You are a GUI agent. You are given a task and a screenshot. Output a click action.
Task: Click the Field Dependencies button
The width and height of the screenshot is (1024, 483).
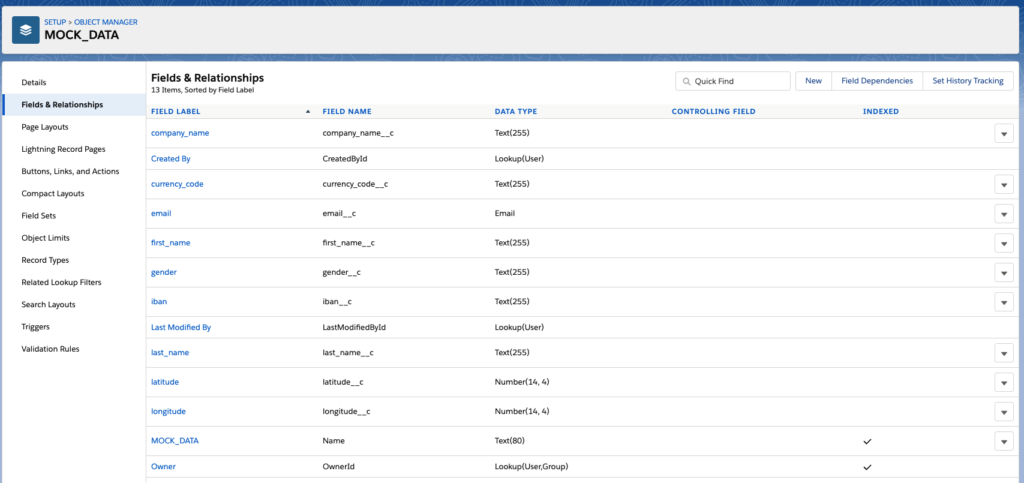click(x=877, y=81)
